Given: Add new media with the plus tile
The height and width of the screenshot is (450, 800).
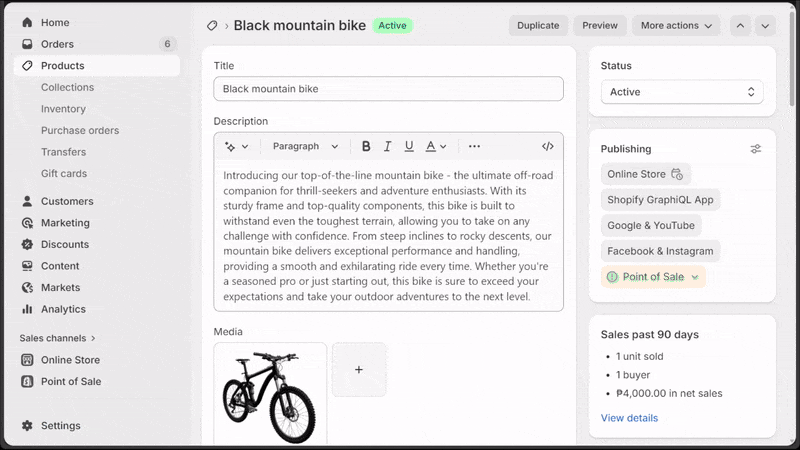Looking at the screenshot, I should (359, 369).
